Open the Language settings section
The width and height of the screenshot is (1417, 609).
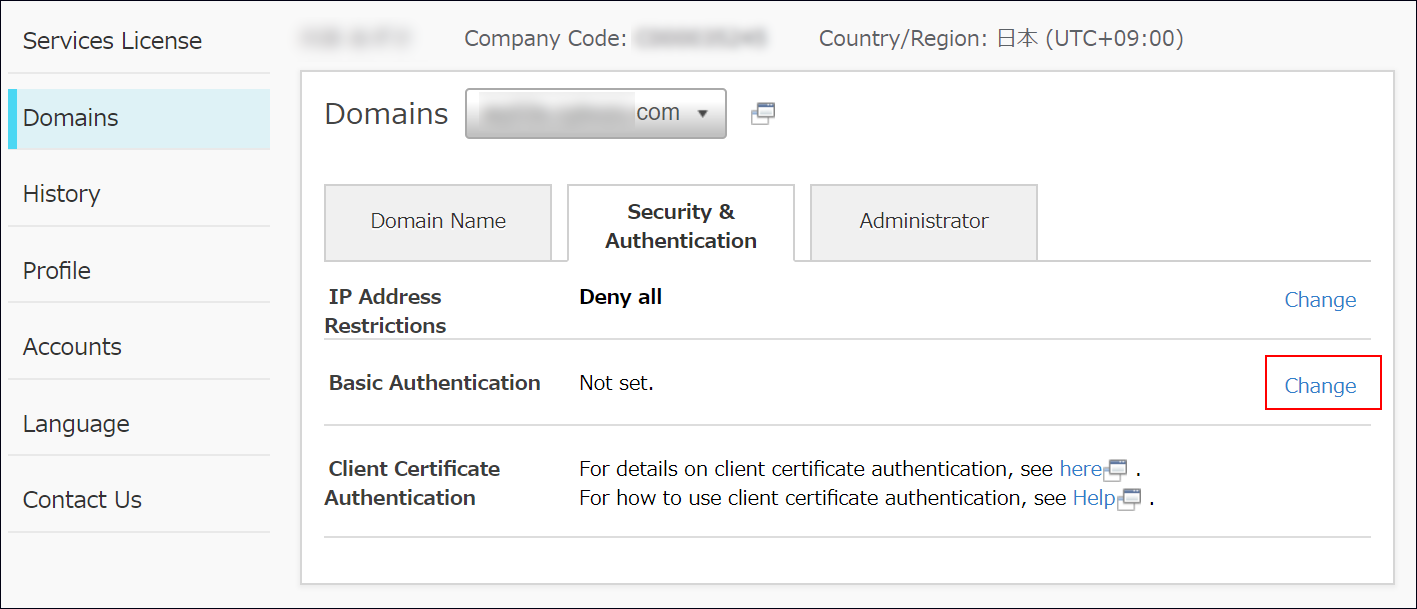pos(75,423)
